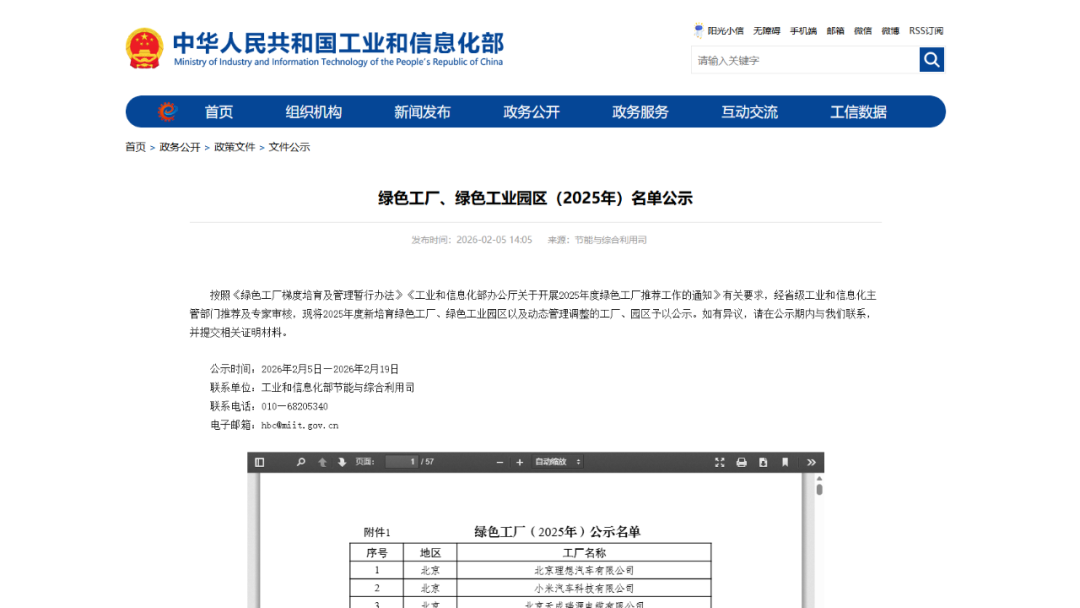Screen dimensions: 1080x608
Task: Open the PDF find-in-document search
Action: click(301, 462)
